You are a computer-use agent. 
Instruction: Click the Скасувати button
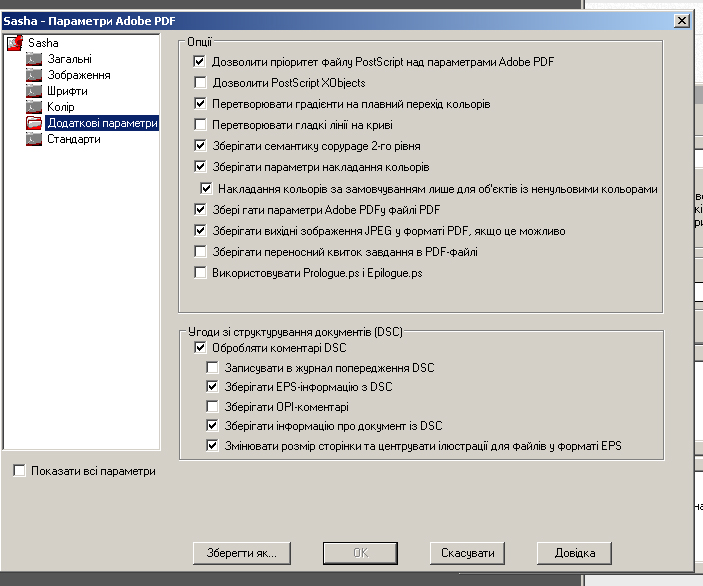pyautogui.click(x=467, y=553)
